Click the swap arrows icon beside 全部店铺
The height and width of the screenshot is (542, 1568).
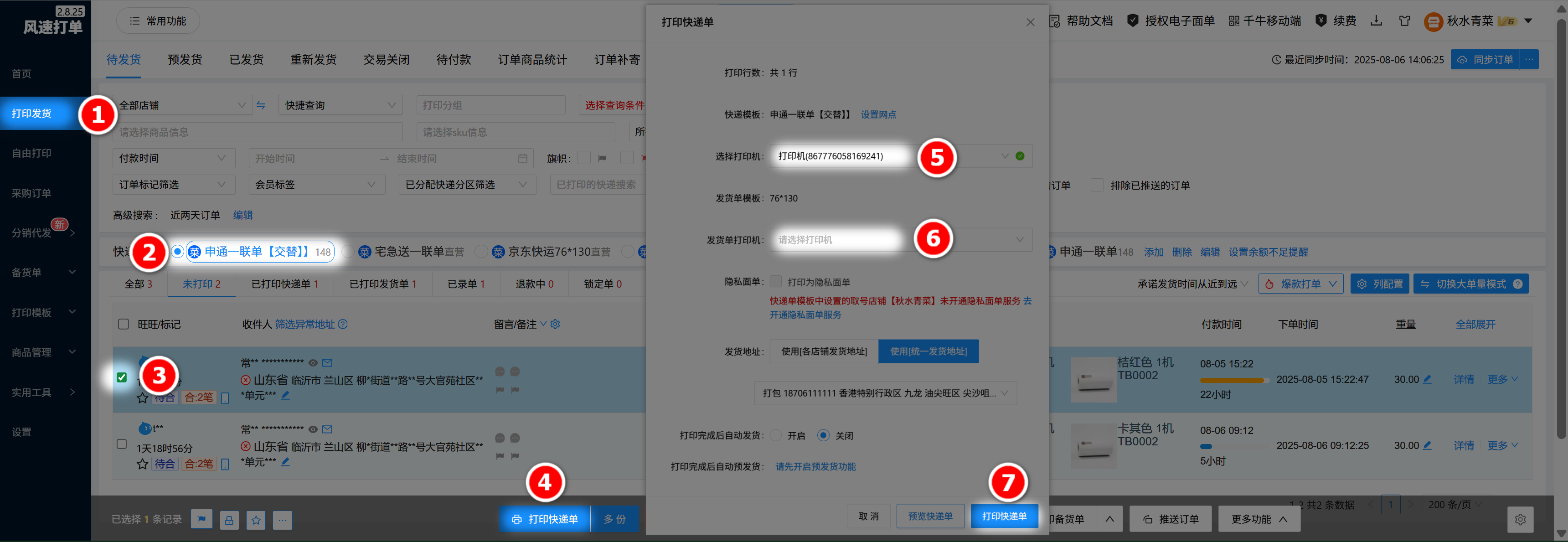click(x=261, y=105)
